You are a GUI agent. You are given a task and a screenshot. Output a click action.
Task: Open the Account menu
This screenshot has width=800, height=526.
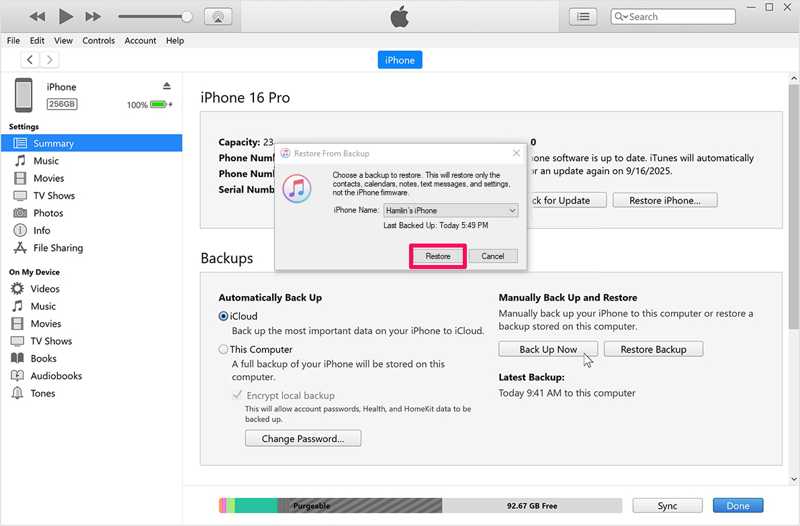(140, 40)
